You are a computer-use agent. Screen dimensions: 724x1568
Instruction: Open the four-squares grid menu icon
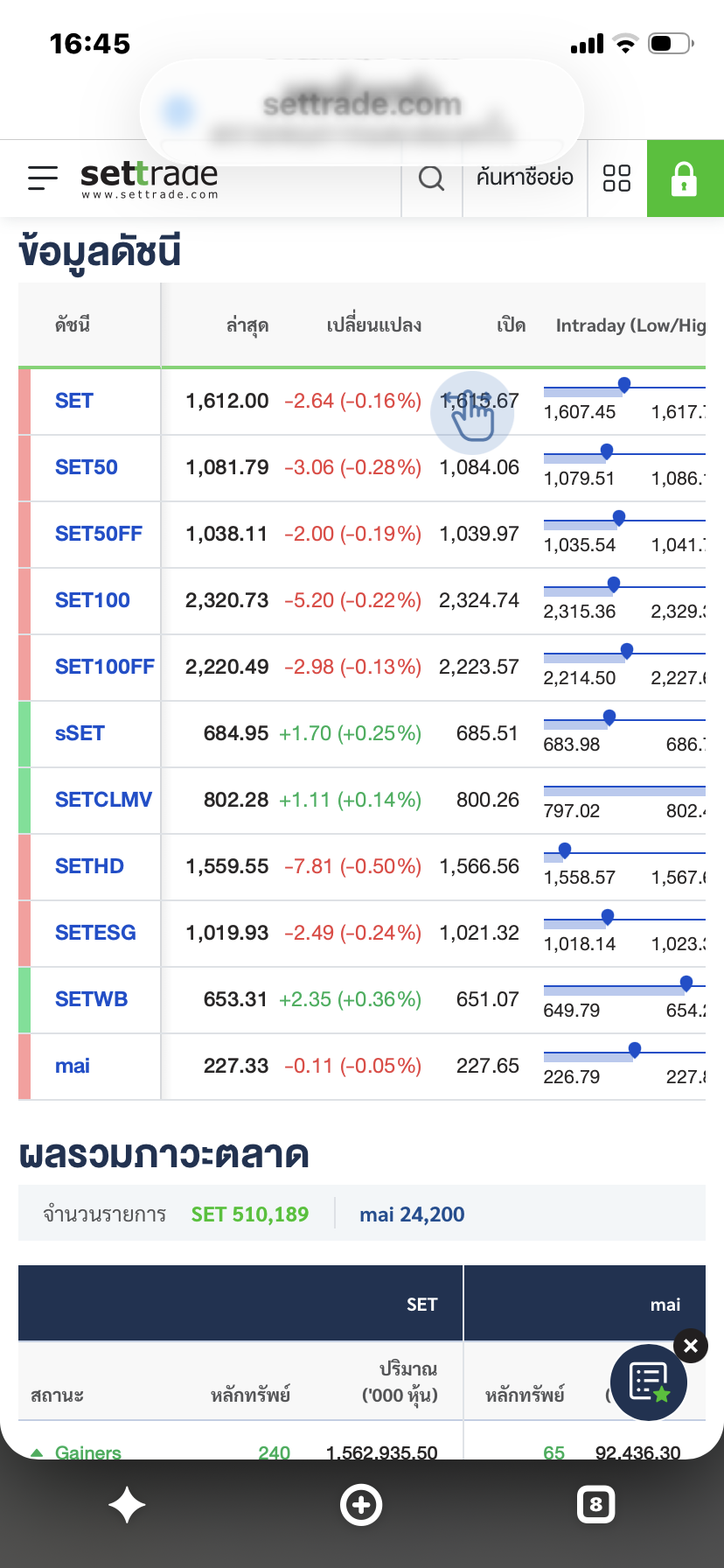pyautogui.click(x=617, y=178)
